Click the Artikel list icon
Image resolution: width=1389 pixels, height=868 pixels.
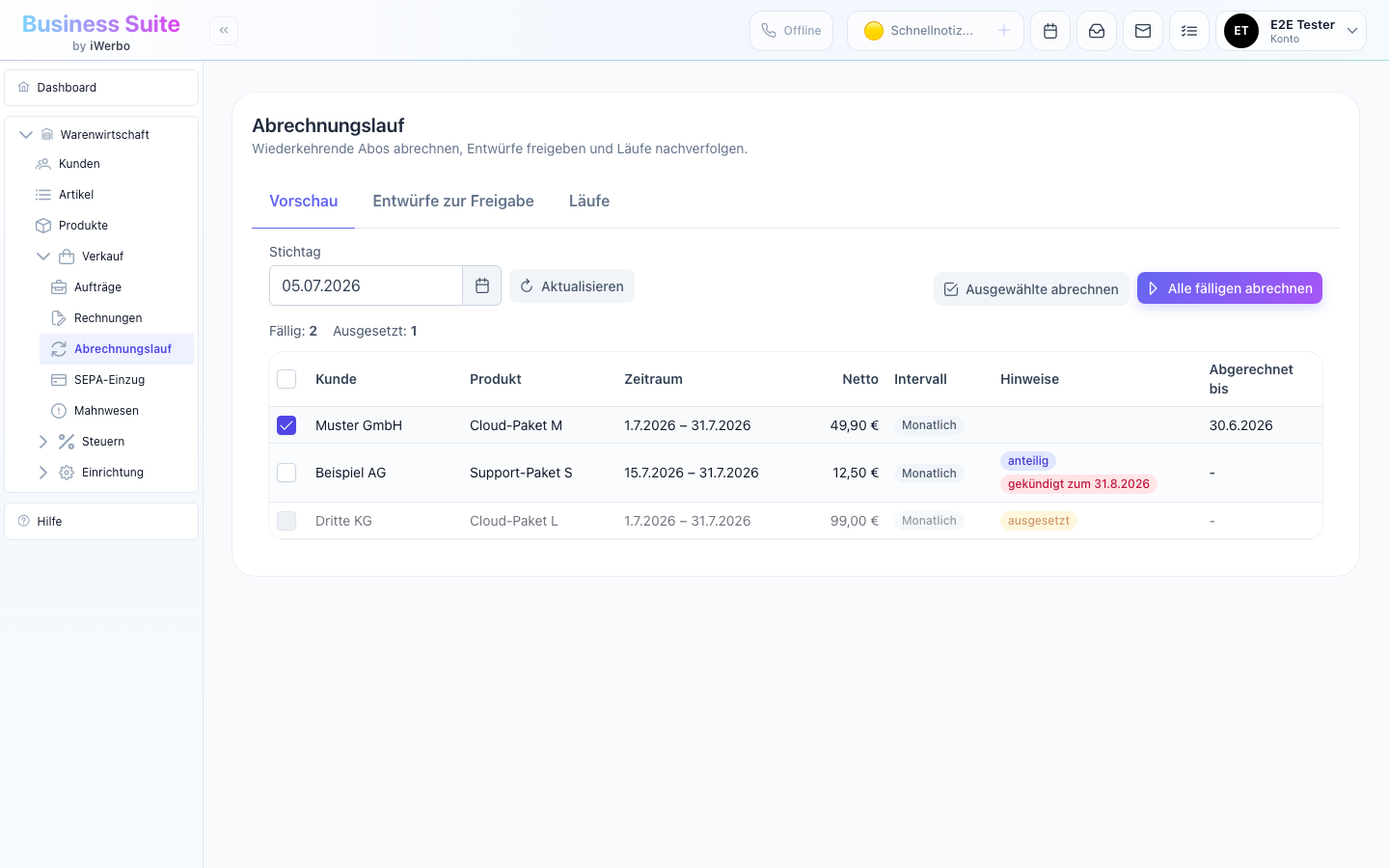pos(43,195)
